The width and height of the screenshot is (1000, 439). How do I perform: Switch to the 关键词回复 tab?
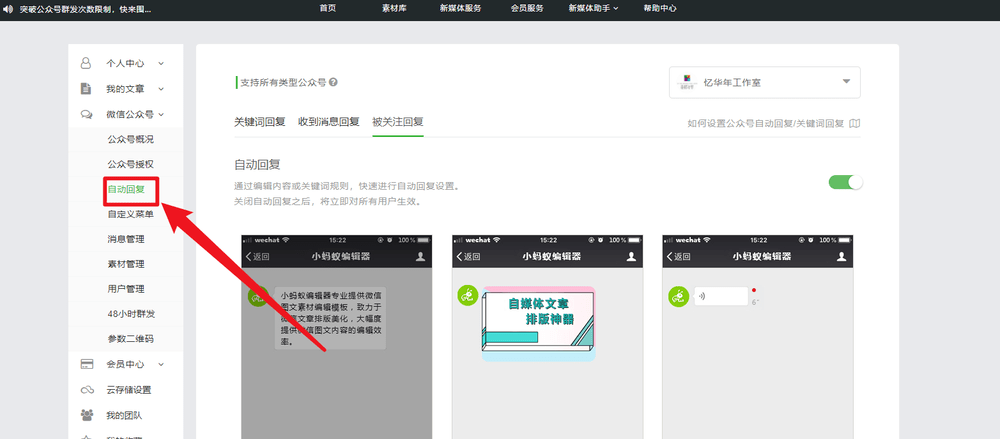(x=260, y=122)
